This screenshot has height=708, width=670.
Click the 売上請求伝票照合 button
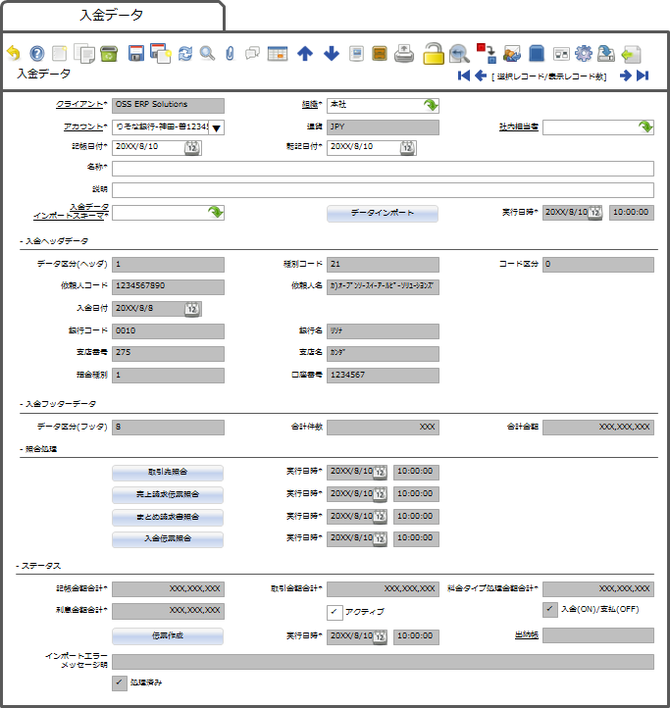pos(168,495)
